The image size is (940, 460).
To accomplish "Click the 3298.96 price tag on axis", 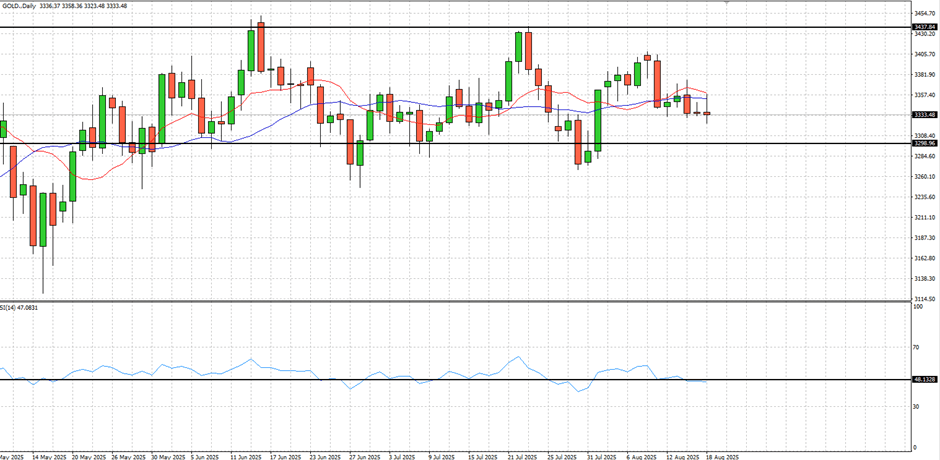I will tap(924, 143).
